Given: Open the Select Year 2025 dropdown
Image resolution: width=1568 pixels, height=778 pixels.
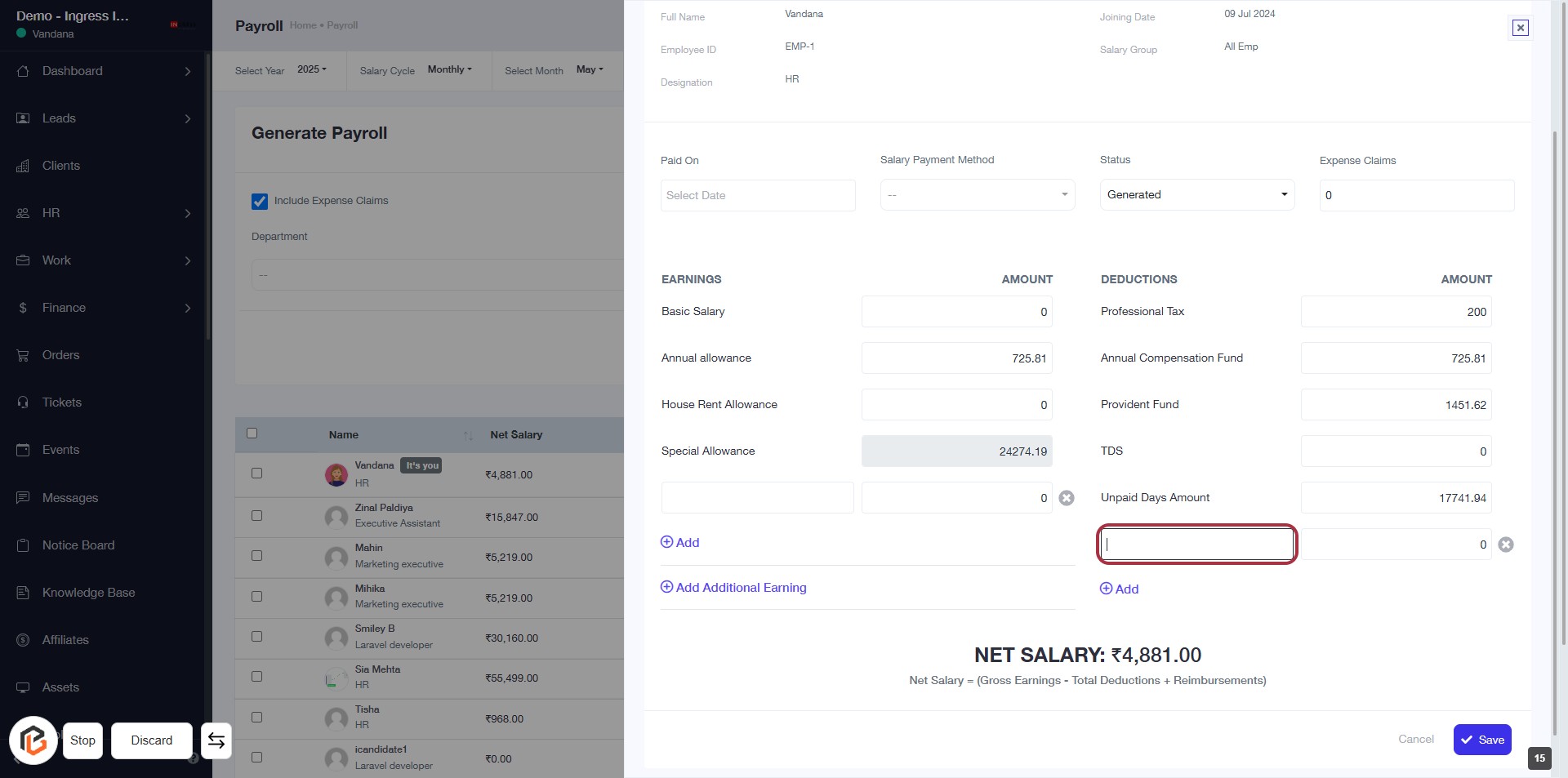Looking at the screenshot, I should (311, 70).
